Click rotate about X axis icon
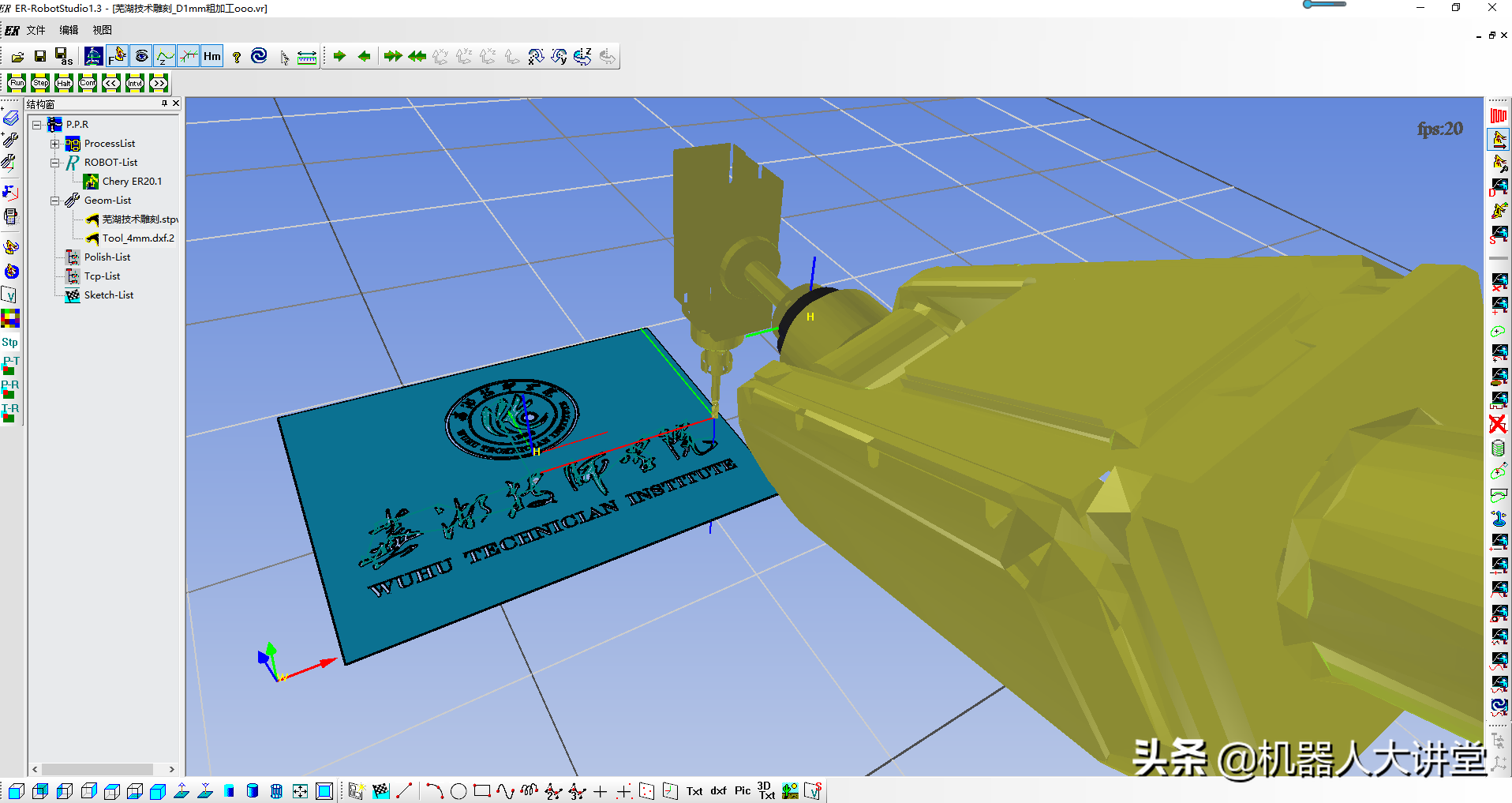 [x=536, y=56]
